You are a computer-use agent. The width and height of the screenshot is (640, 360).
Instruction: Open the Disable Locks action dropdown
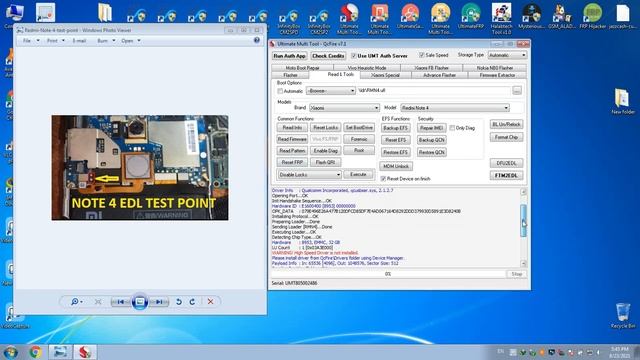click(309, 175)
